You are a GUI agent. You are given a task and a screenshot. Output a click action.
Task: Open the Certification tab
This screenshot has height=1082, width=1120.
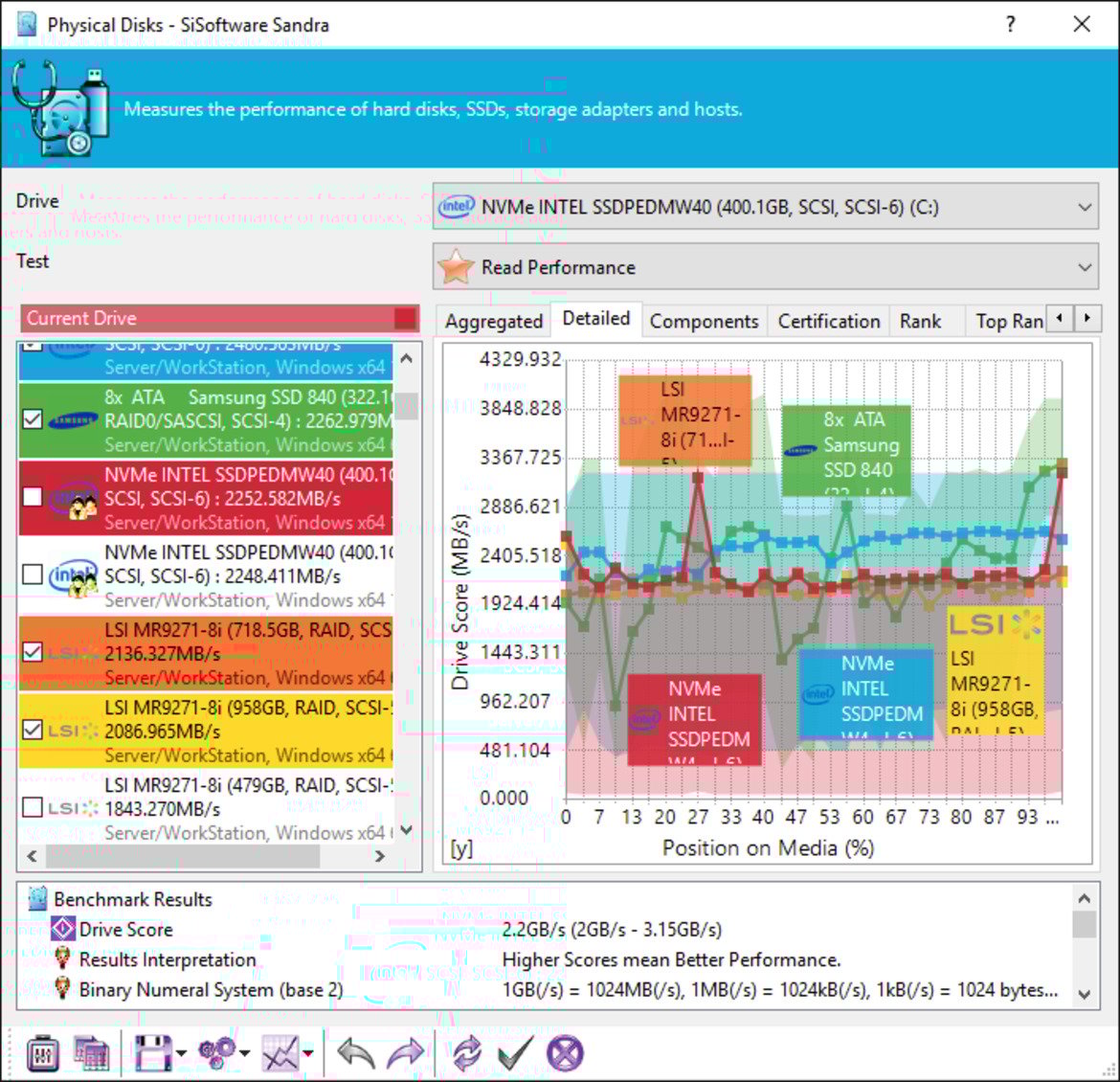829,322
